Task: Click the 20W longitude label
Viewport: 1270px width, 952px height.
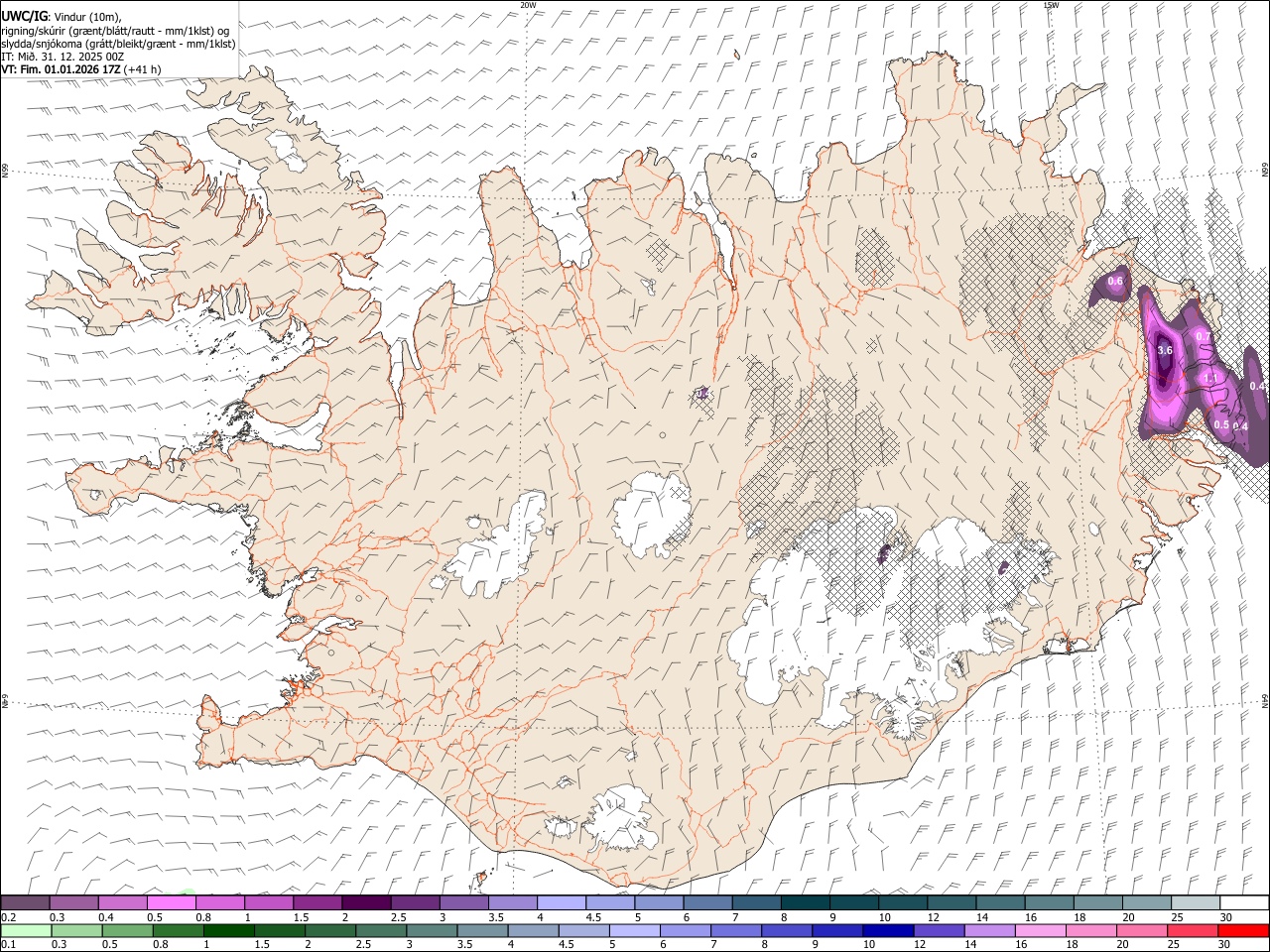Action: pos(528,5)
